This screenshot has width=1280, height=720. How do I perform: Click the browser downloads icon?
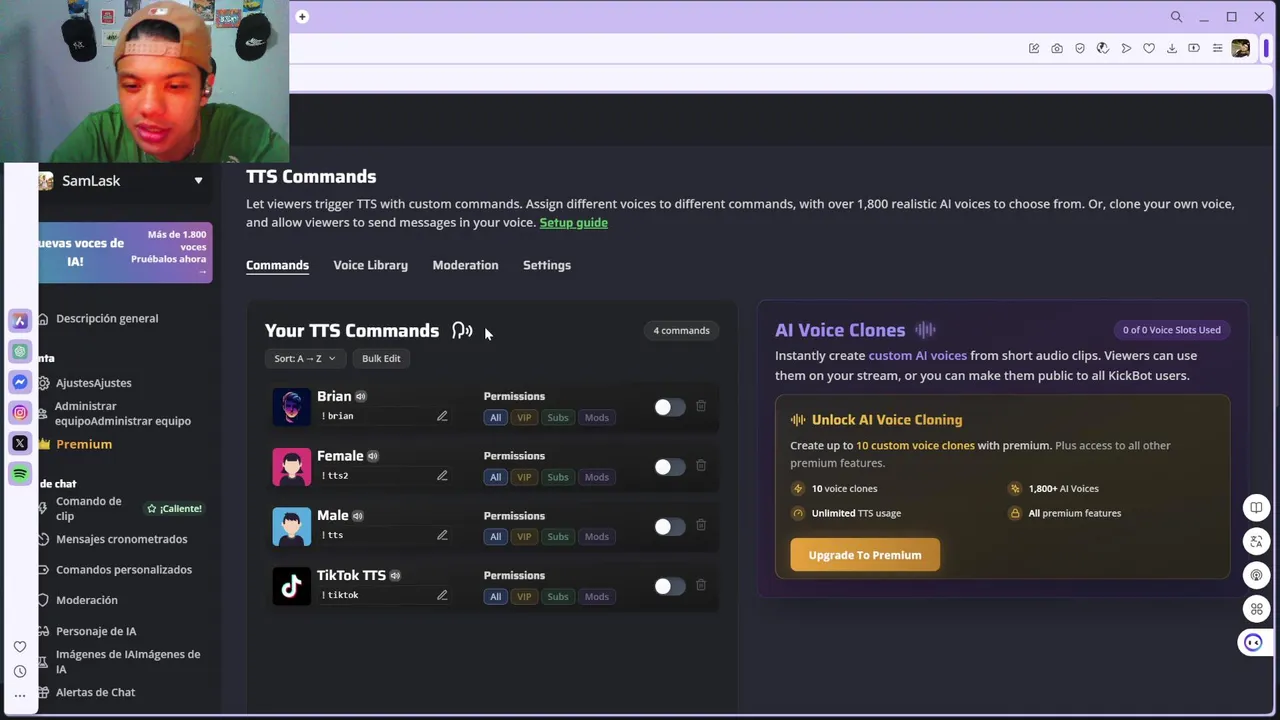point(1172,48)
